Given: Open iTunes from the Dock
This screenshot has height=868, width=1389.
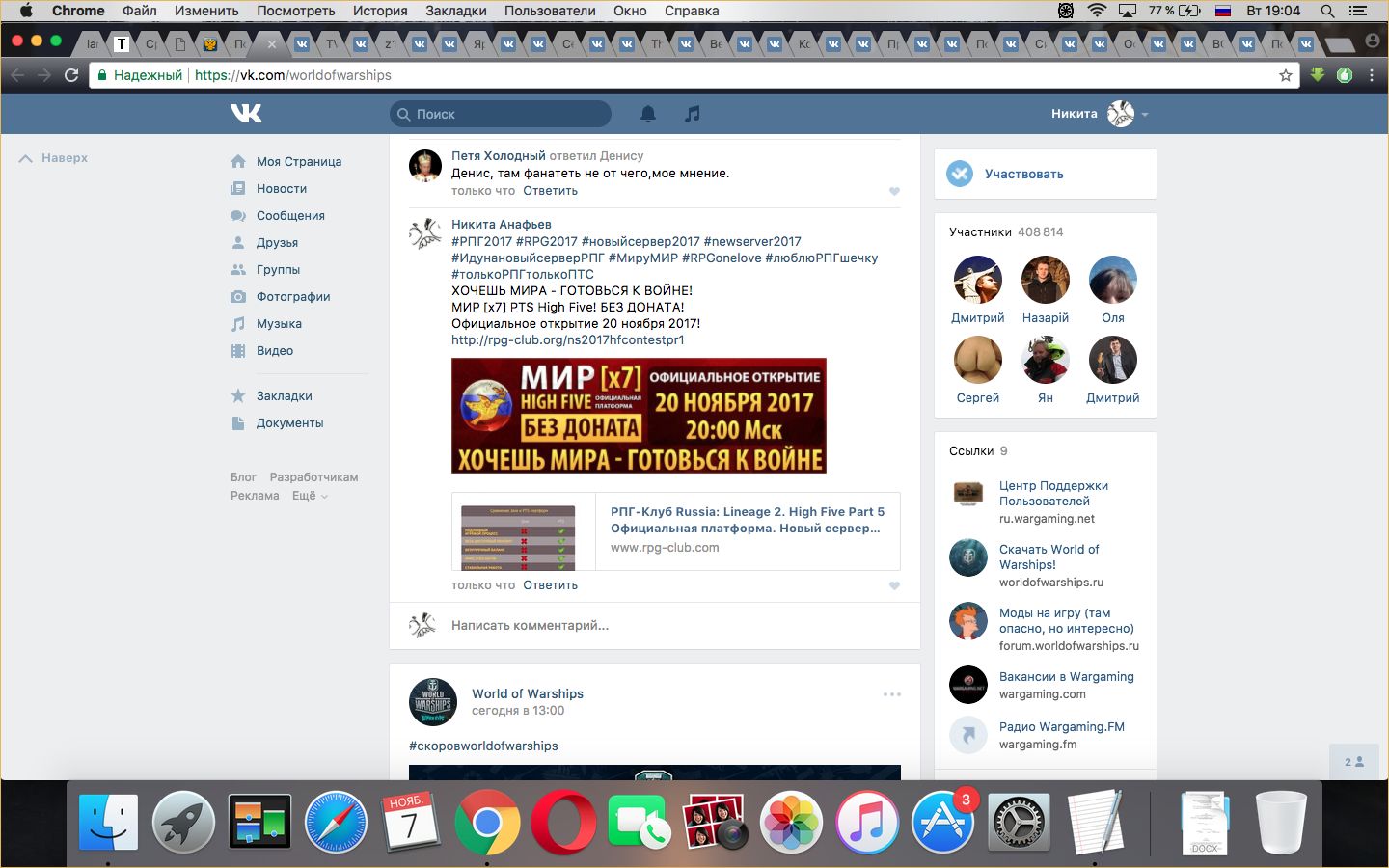Looking at the screenshot, I should [x=867, y=823].
